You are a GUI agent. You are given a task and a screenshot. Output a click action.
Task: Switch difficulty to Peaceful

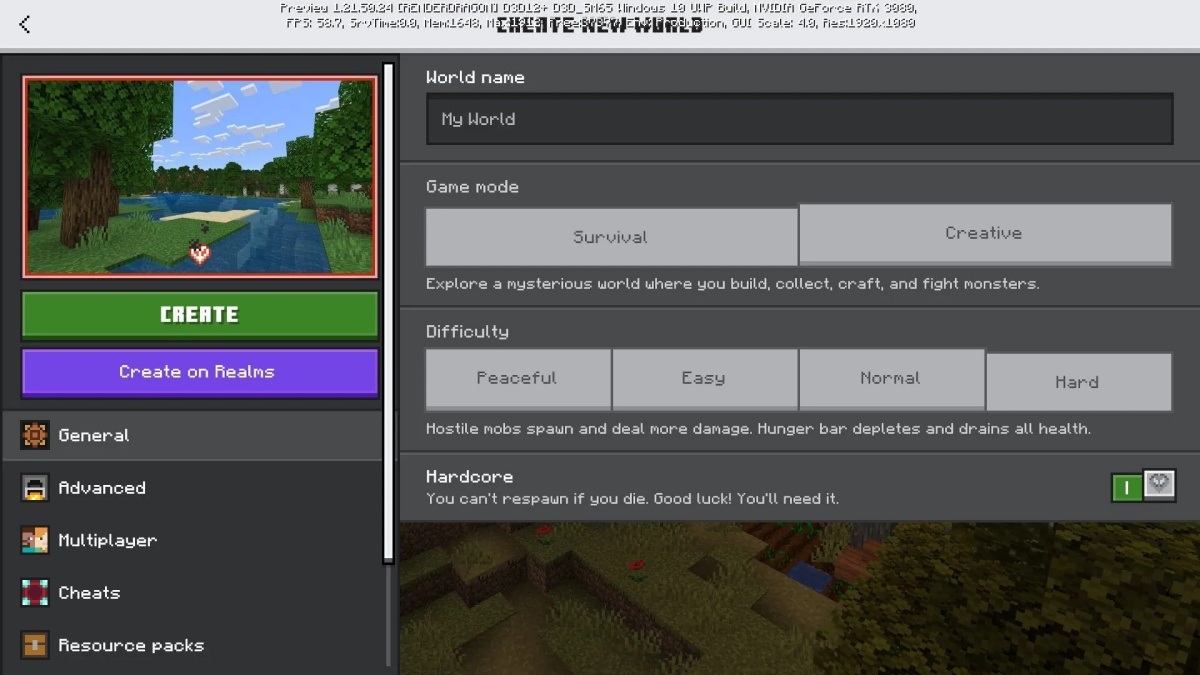point(517,378)
